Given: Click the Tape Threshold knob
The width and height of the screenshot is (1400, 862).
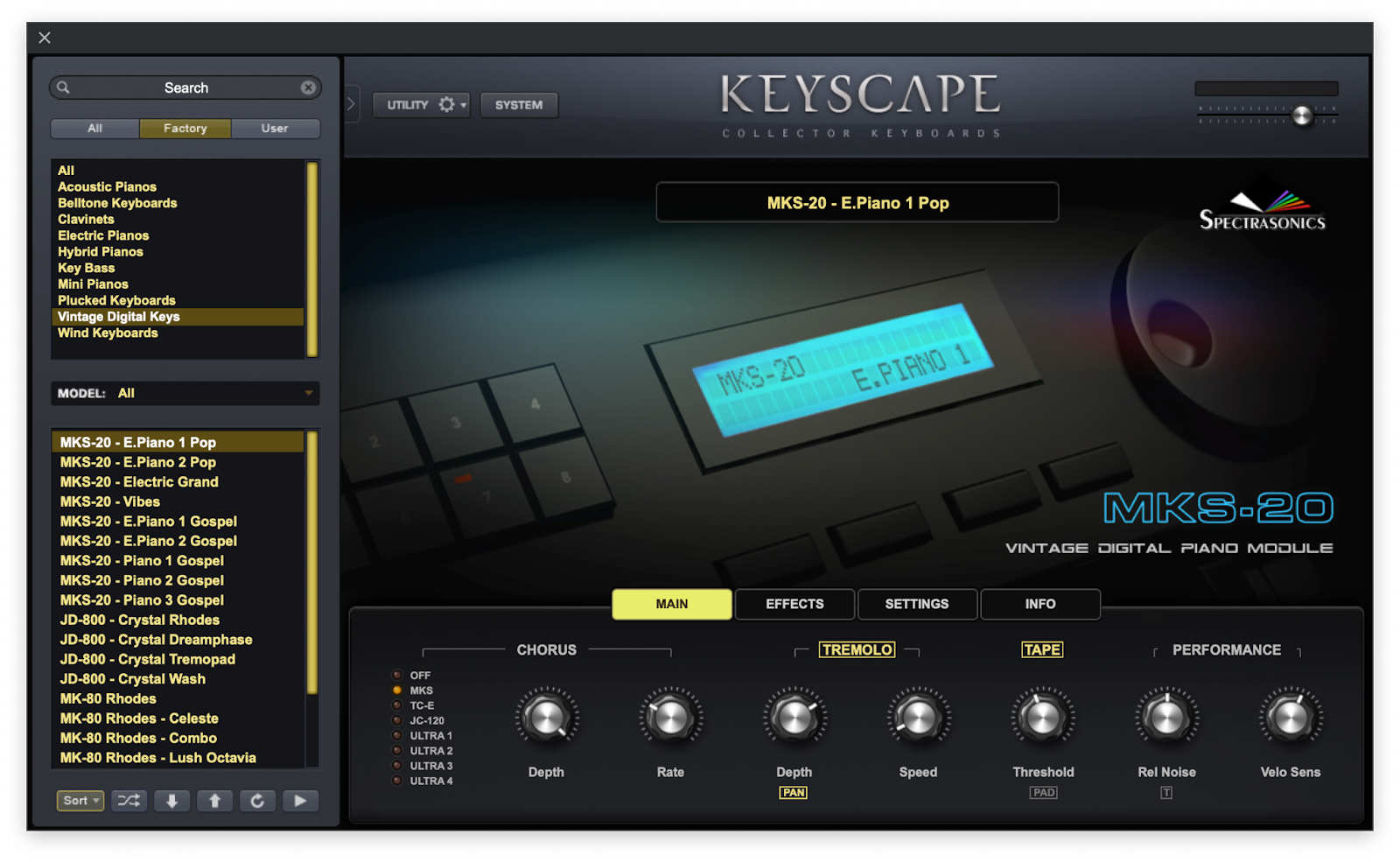Looking at the screenshot, I should 1043,718.
